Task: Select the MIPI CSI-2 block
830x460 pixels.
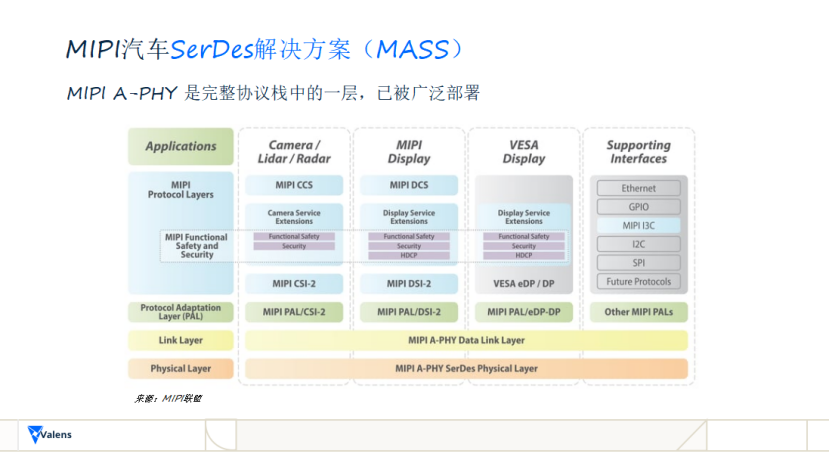Action: [294, 284]
